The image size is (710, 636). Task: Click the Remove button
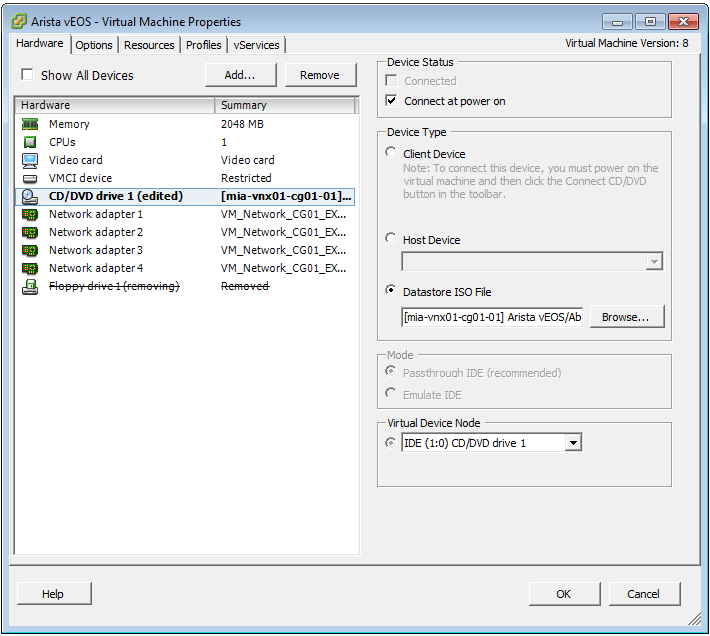[320, 75]
